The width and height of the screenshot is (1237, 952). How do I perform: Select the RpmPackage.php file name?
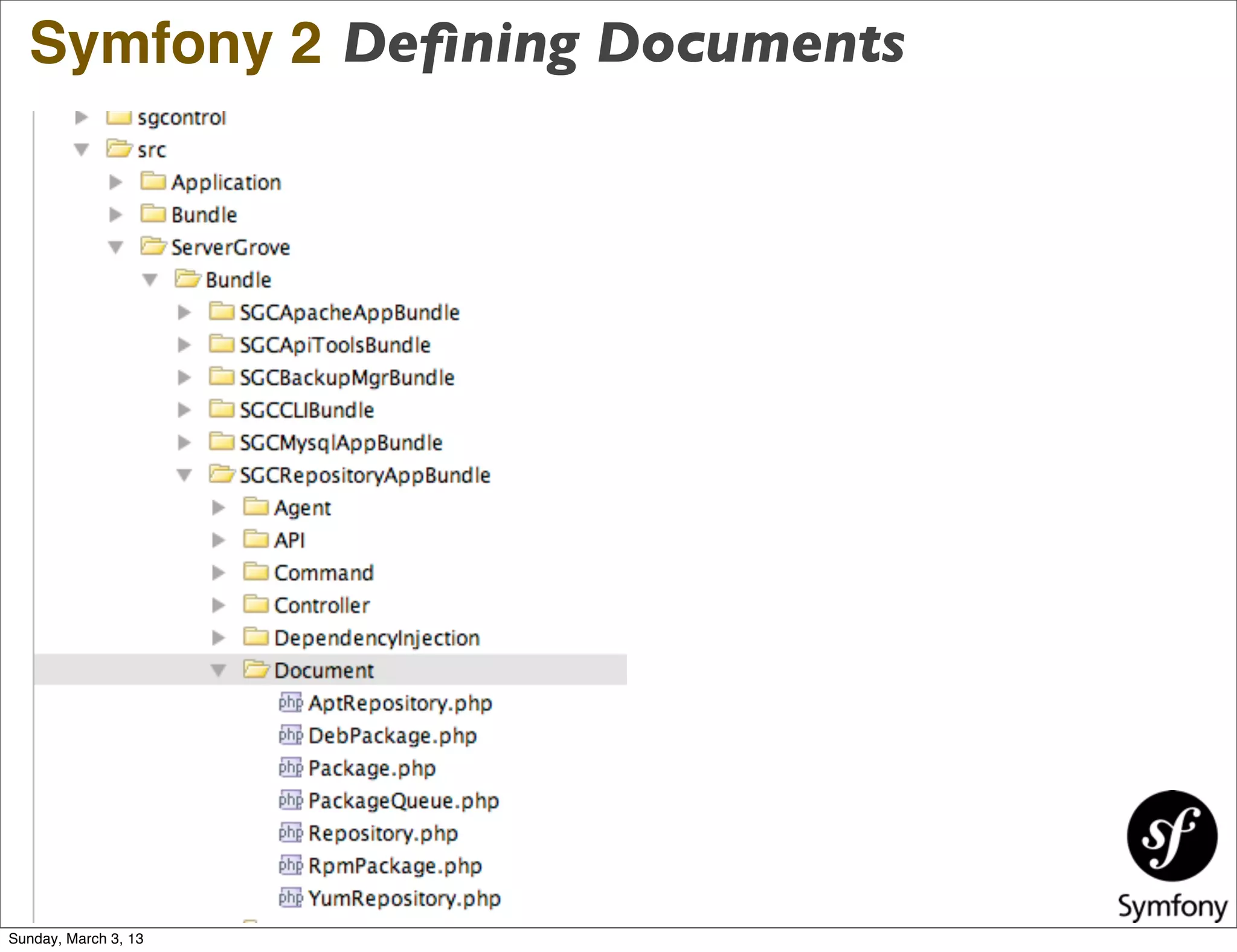395,867
